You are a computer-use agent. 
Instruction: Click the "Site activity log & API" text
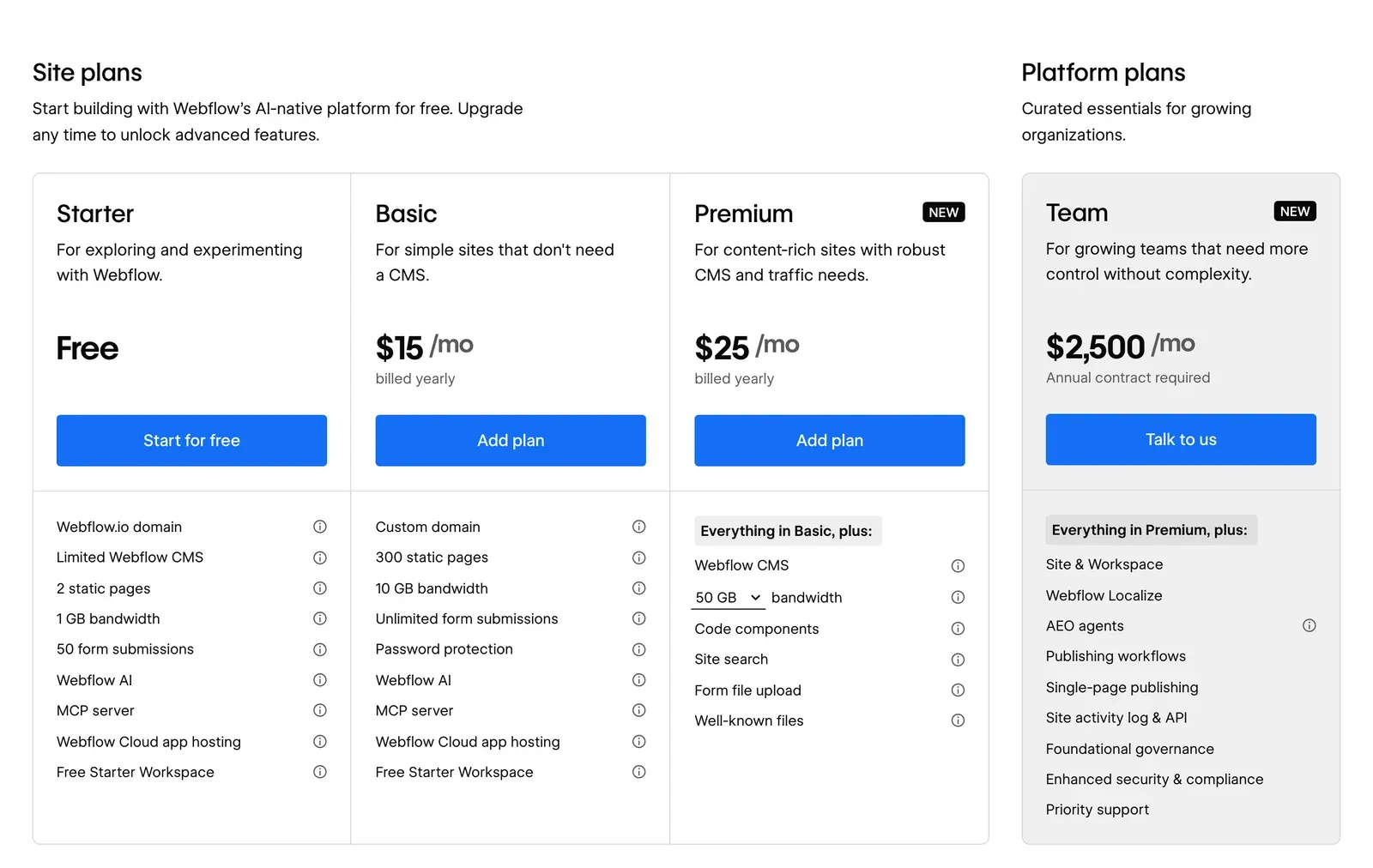tap(1116, 718)
